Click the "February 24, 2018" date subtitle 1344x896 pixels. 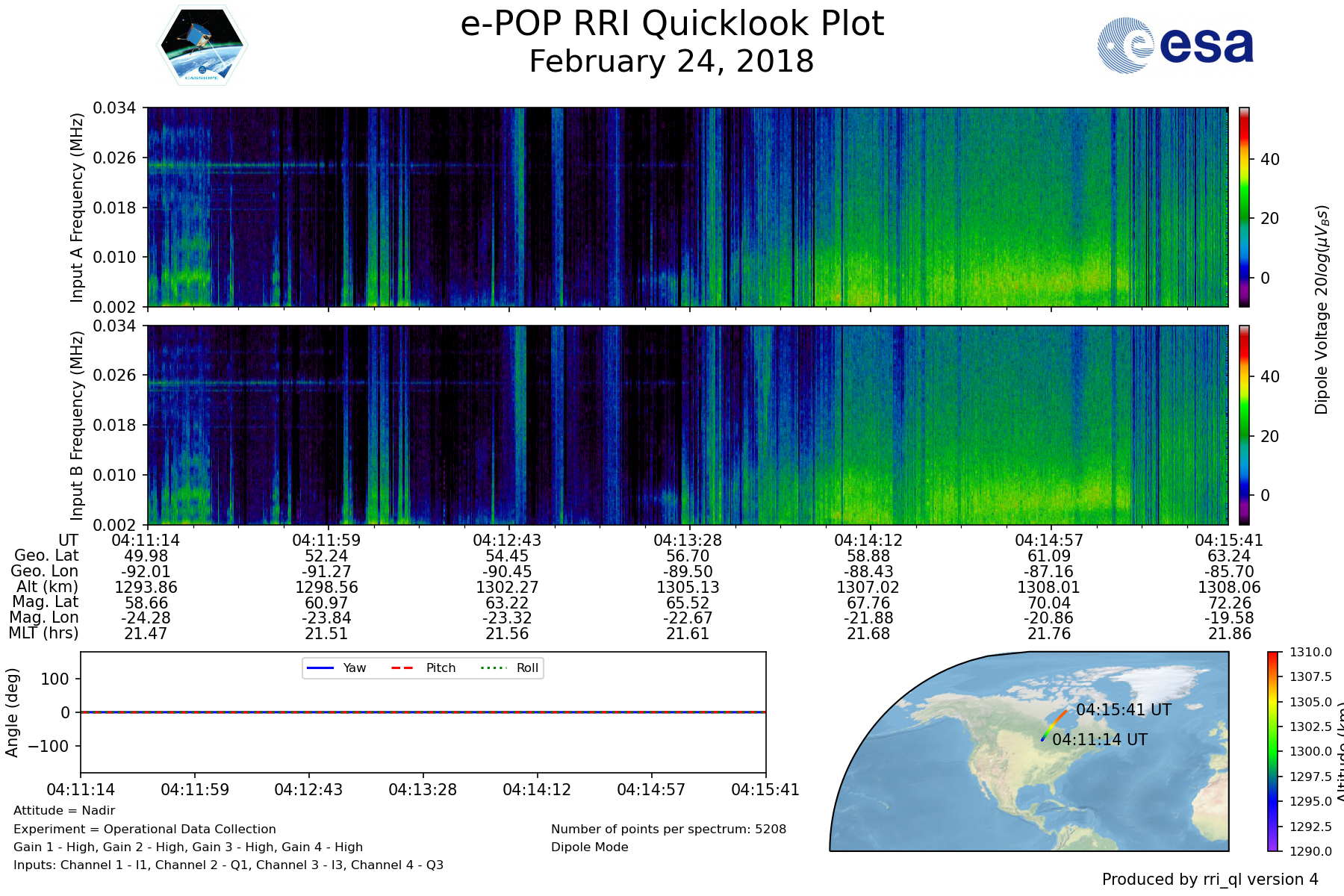671,61
